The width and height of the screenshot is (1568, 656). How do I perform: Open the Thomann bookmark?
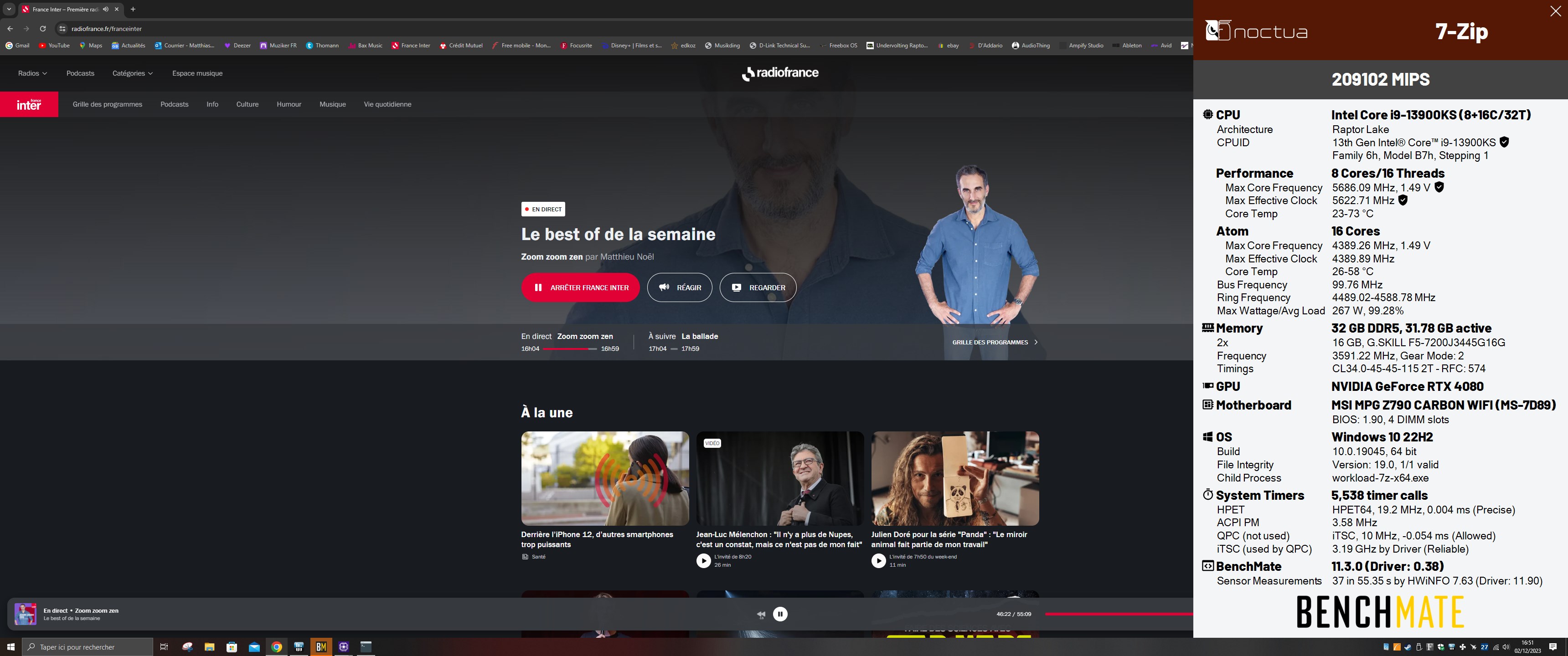(322, 46)
